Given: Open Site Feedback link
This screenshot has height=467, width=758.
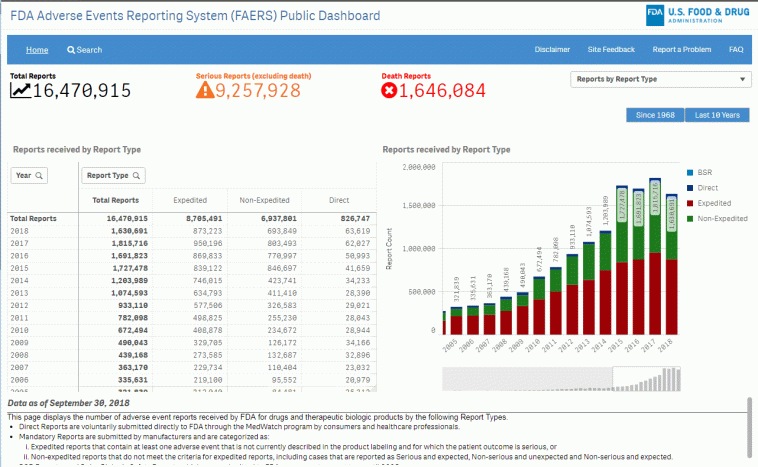Looking at the screenshot, I should tap(611, 50).
